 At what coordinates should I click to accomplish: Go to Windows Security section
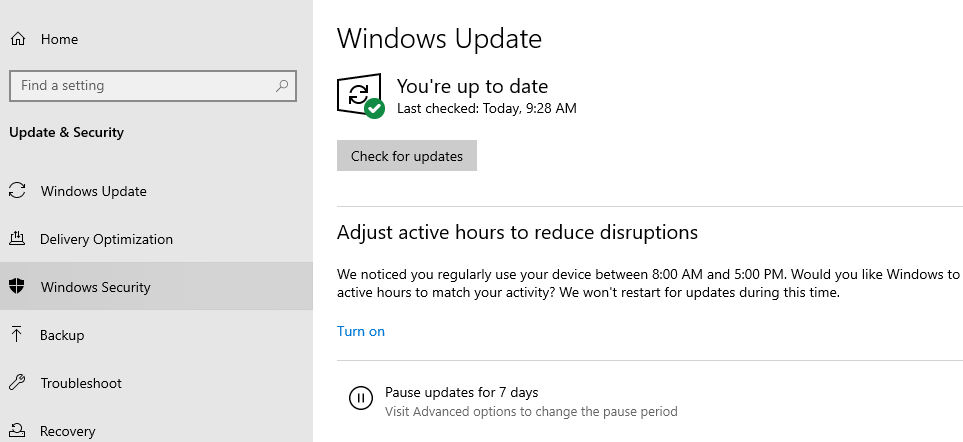[157, 286]
